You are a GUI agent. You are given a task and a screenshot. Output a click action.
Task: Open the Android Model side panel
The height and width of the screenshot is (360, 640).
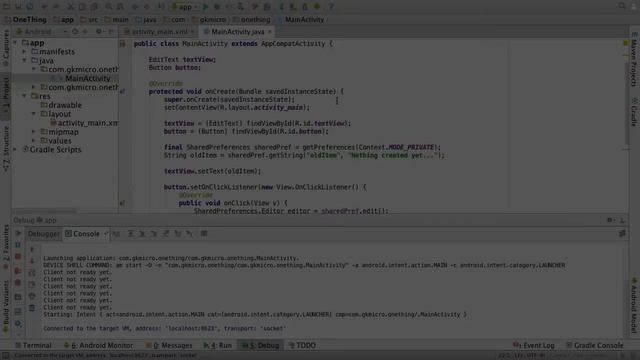pyautogui.click(x=634, y=305)
